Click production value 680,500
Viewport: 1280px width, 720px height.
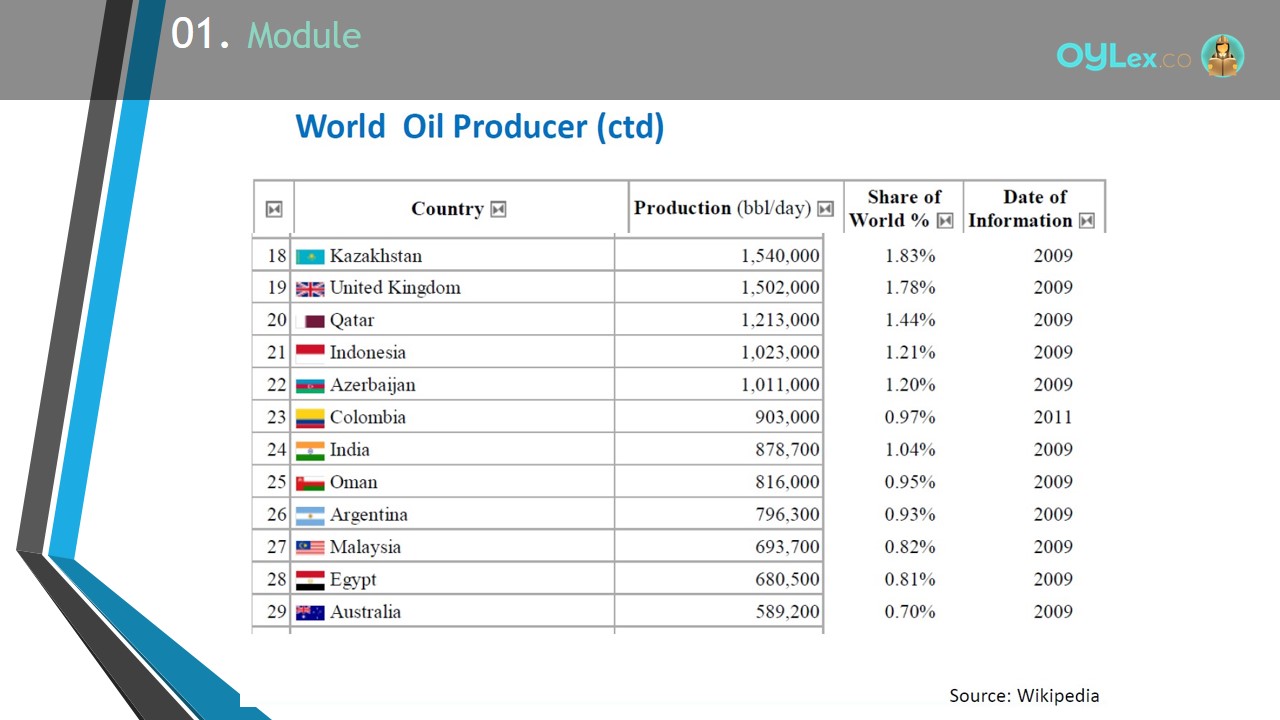(787, 580)
